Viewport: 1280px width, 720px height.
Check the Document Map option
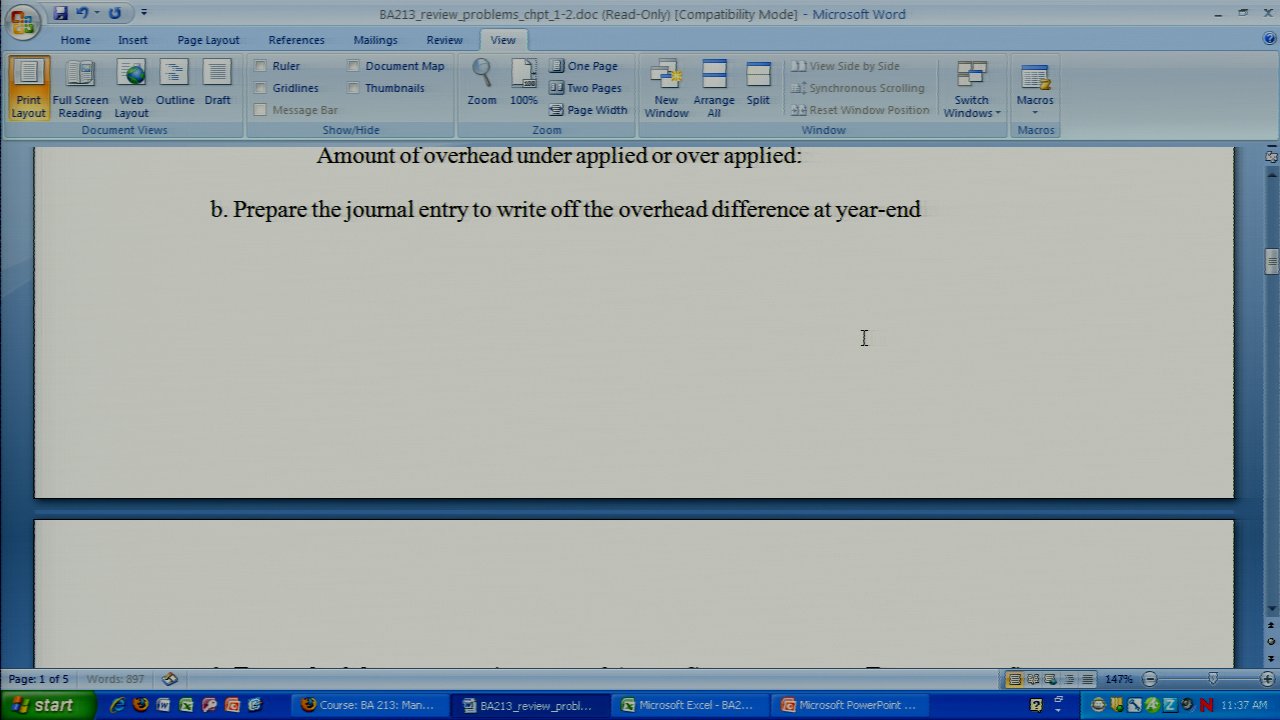tap(354, 66)
